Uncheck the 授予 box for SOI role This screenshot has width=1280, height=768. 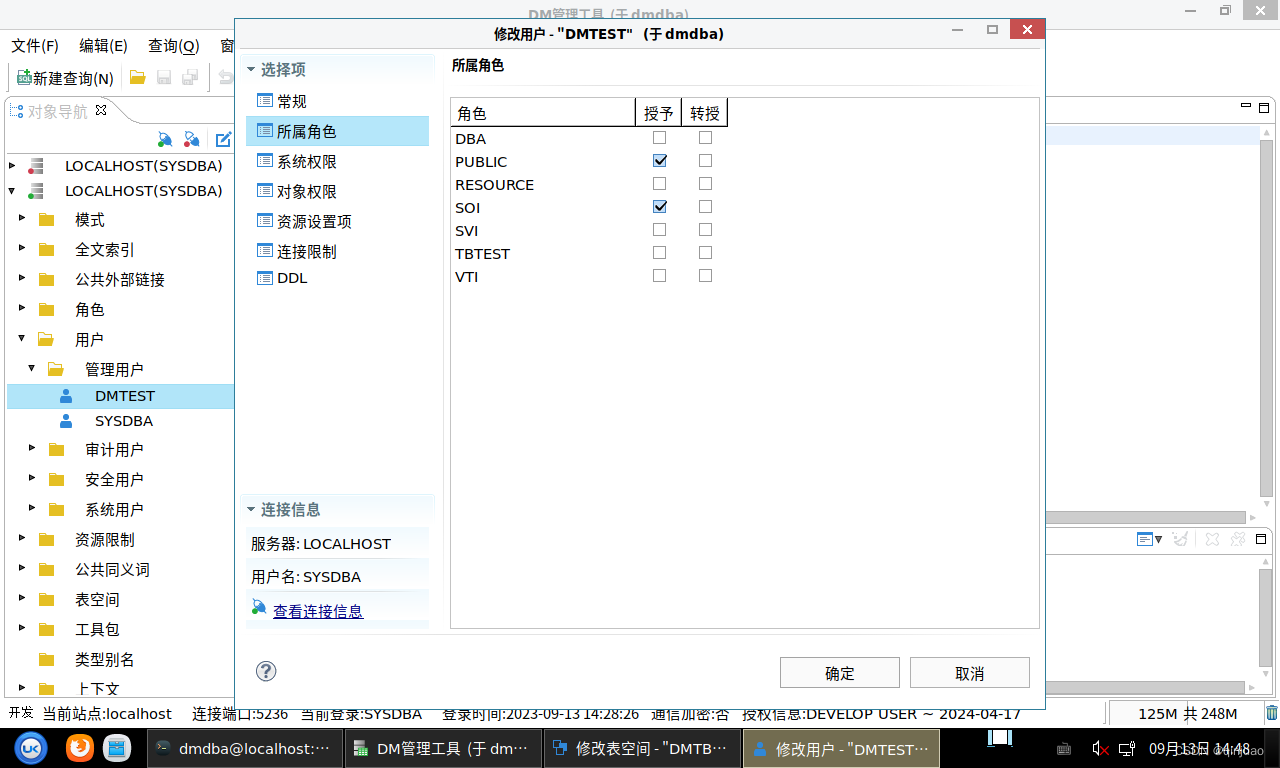(659, 207)
